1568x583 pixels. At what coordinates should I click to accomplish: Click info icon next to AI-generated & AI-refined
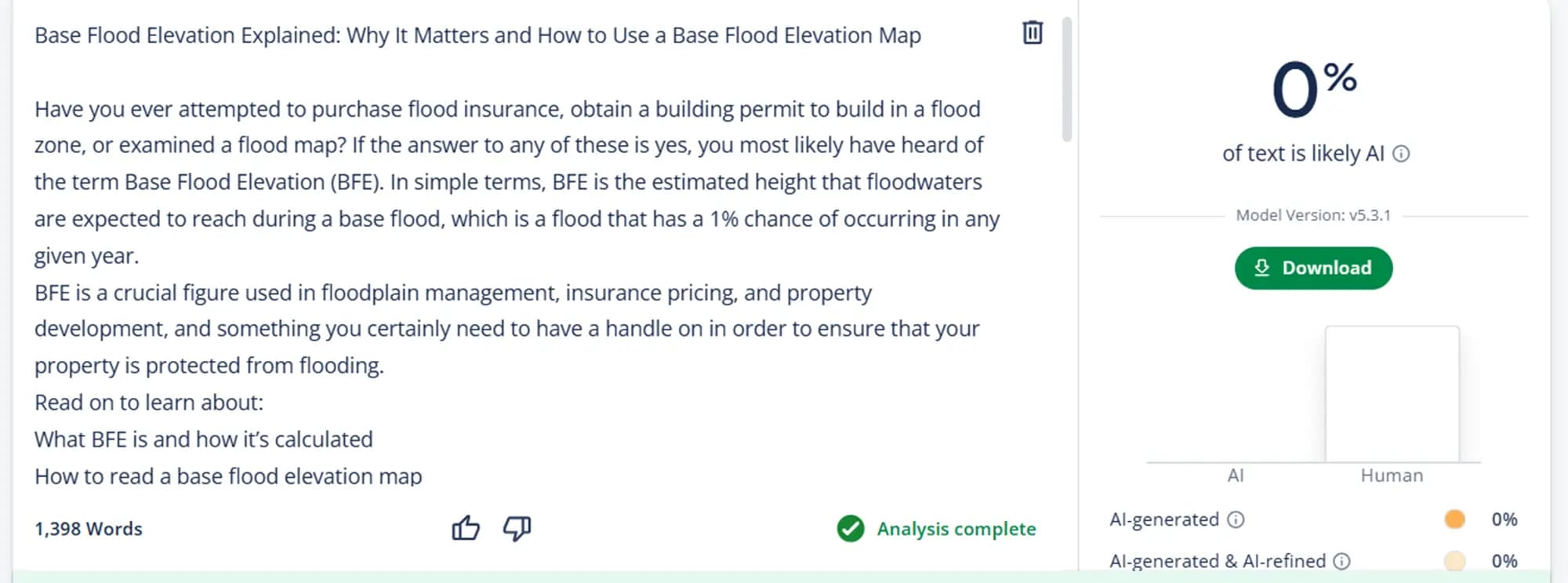1342,561
